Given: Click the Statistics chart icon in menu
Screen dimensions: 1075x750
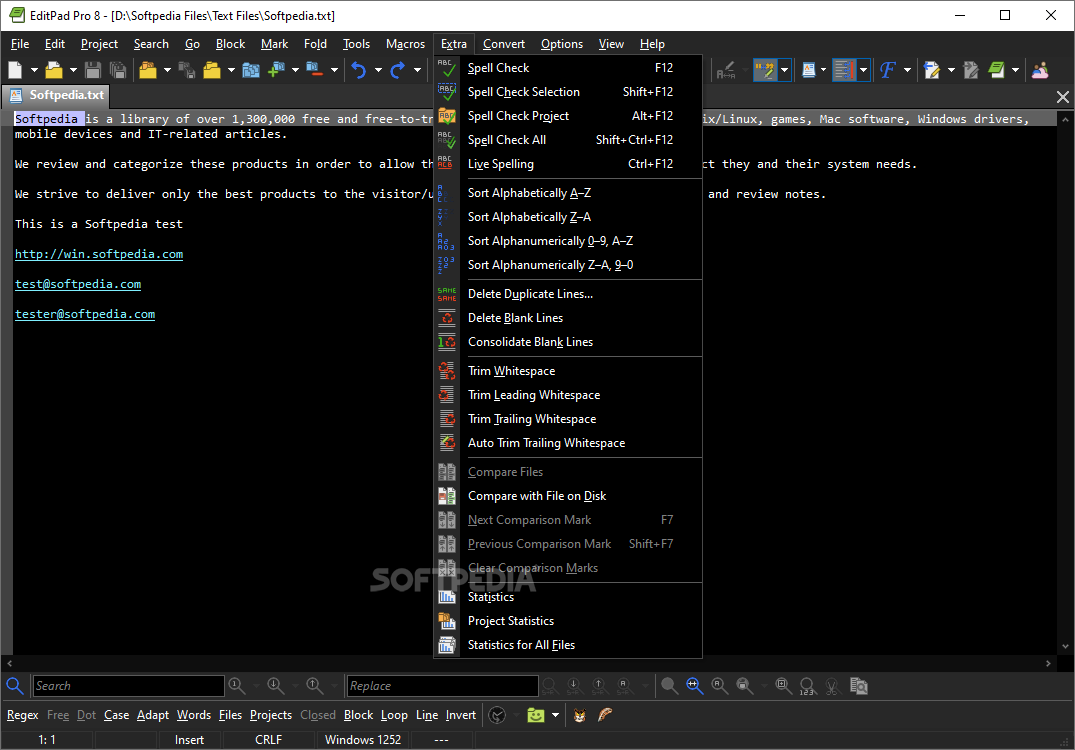Looking at the screenshot, I should point(447,596).
